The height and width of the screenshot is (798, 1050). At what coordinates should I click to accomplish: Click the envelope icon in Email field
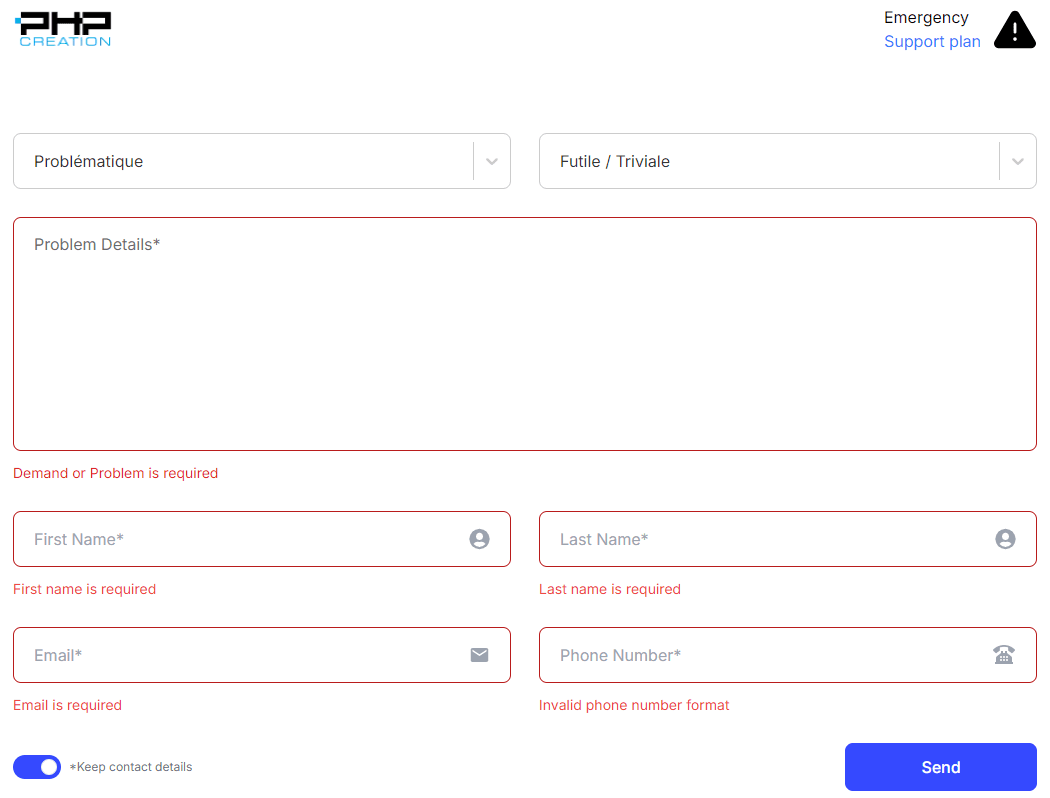coord(479,655)
